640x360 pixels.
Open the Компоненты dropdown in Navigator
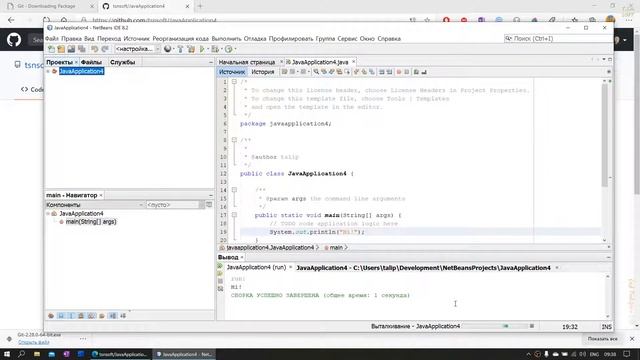(x=95, y=204)
